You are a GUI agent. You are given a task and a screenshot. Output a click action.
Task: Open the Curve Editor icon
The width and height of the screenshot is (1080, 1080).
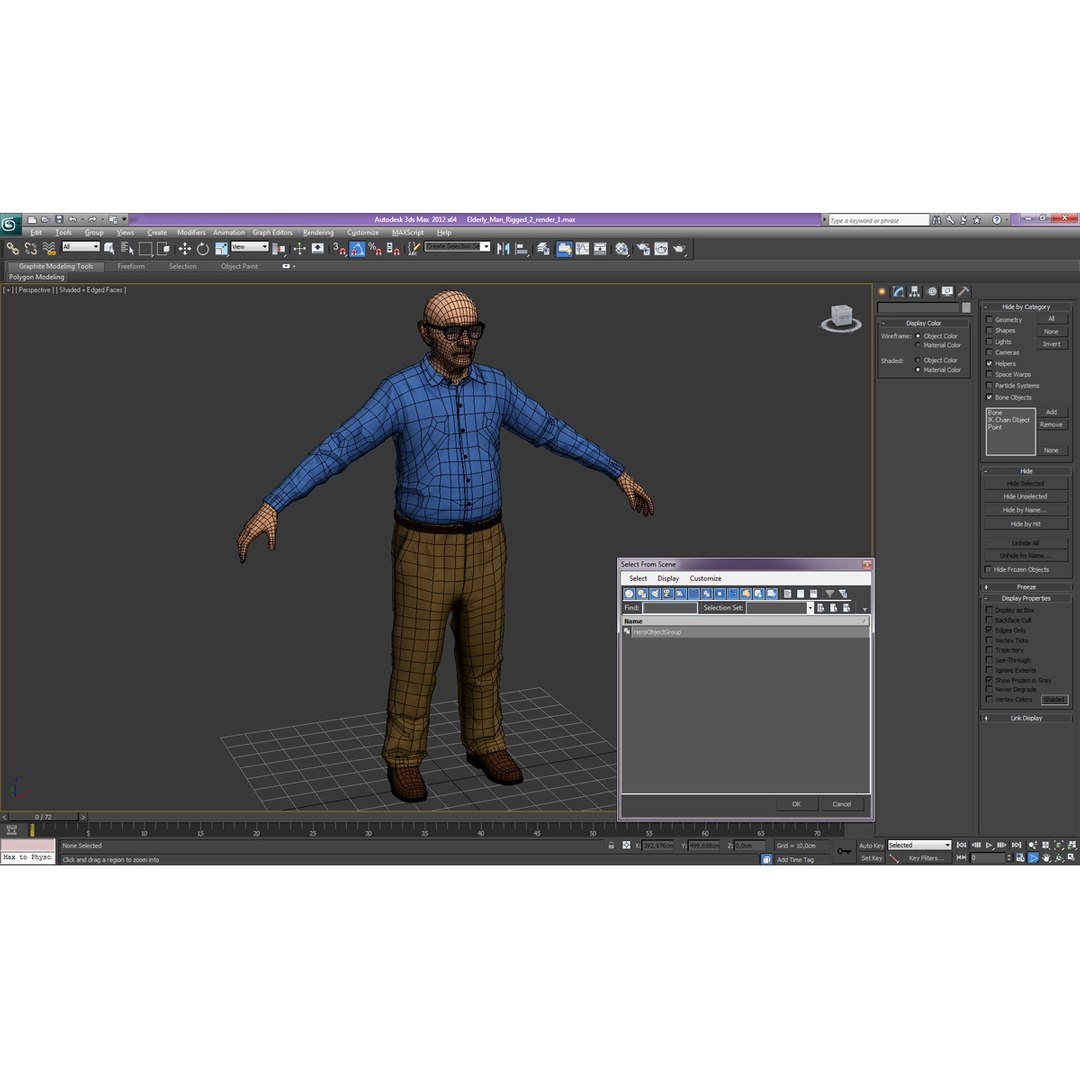coord(583,249)
